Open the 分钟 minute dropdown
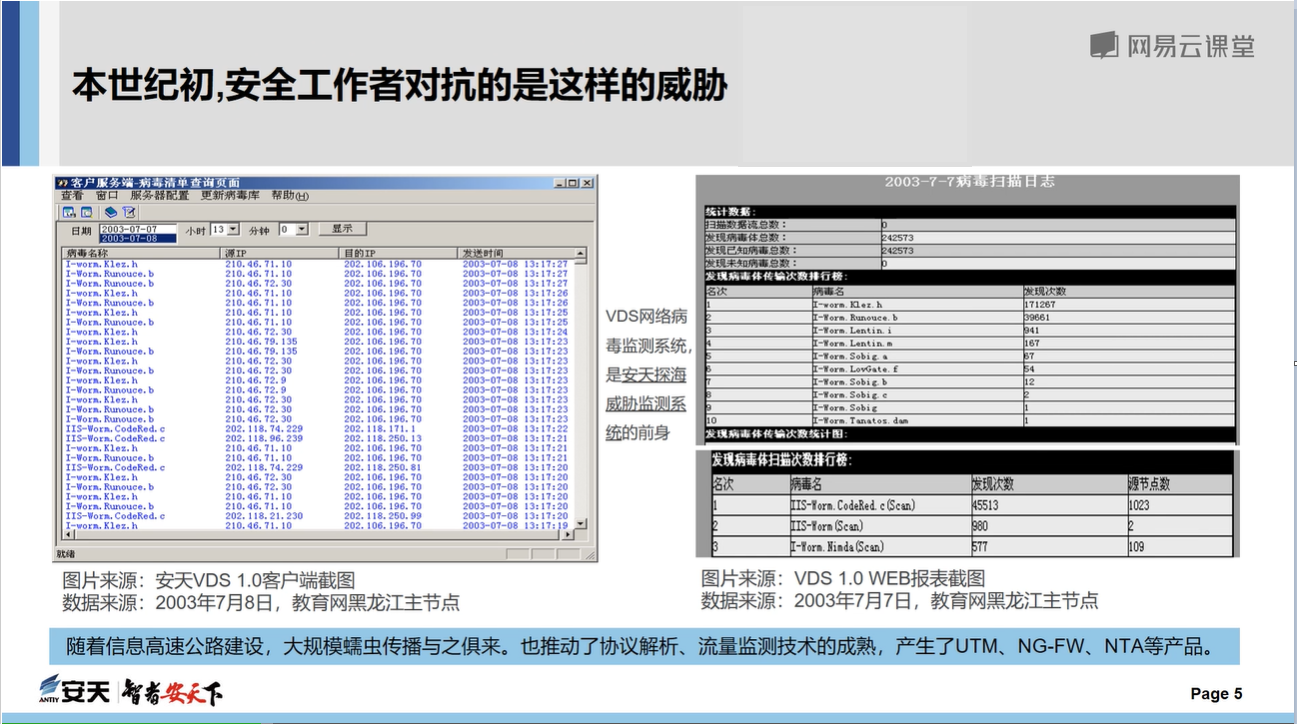 click(301, 229)
